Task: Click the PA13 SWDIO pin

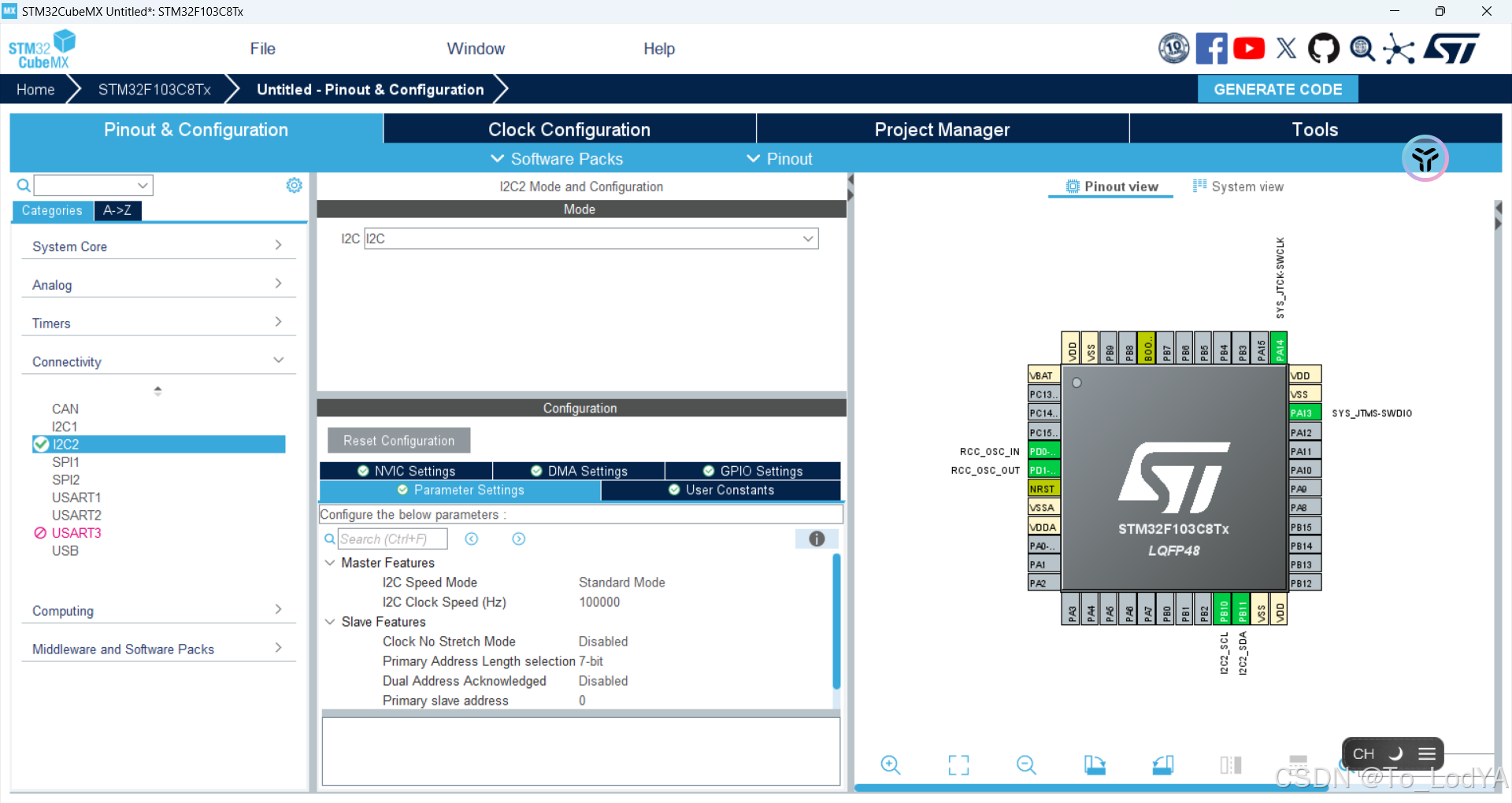Action: [x=1305, y=413]
